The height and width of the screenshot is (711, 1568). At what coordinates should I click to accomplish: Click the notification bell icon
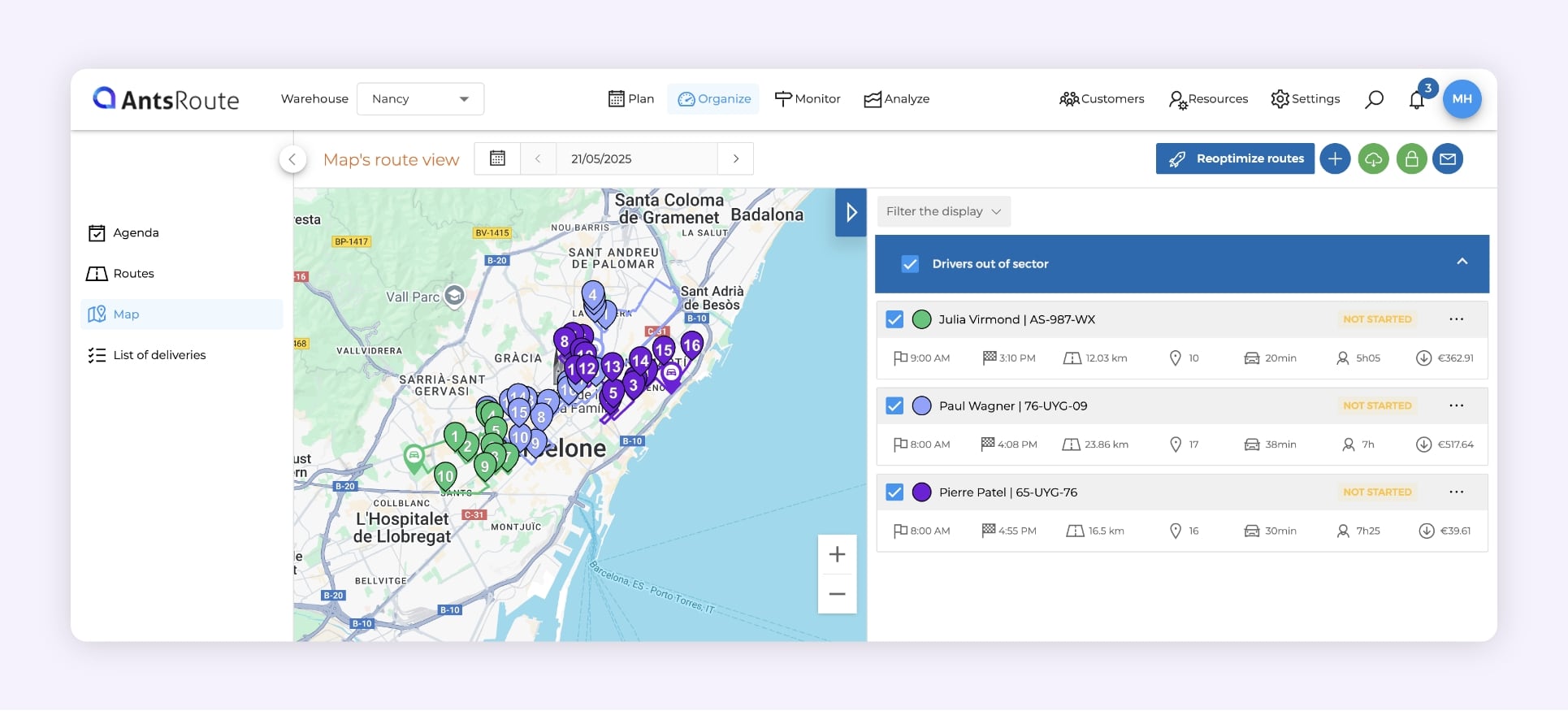pyautogui.click(x=1417, y=100)
